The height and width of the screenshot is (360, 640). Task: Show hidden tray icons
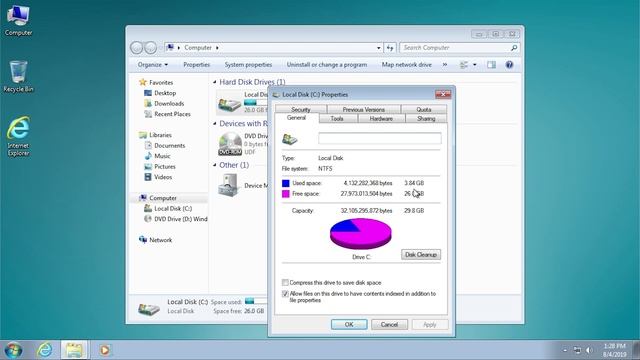point(565,350)
